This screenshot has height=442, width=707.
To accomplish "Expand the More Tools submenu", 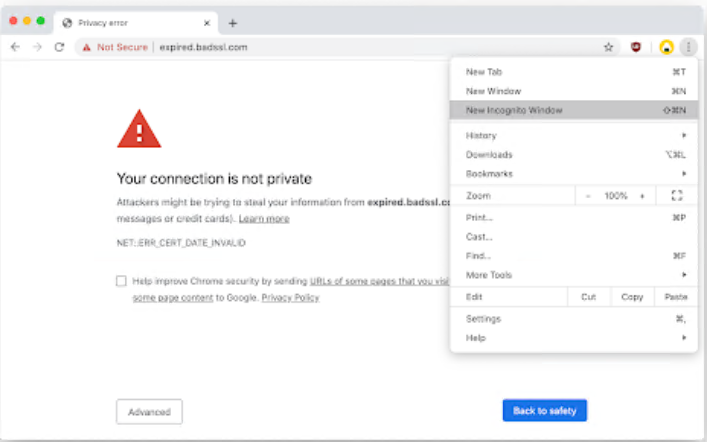I will (x=575, y=275).
